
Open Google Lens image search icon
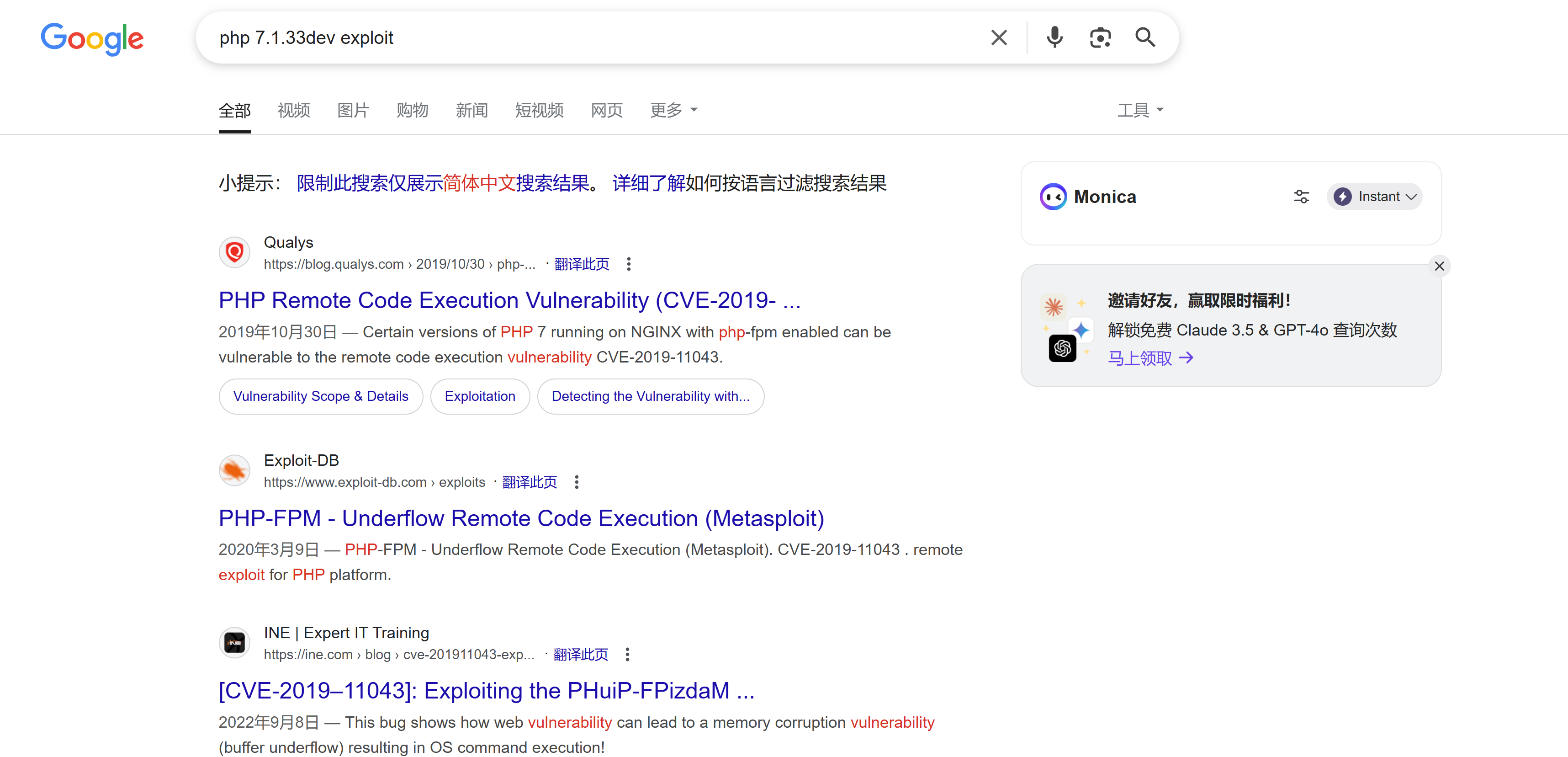(x=1100, y=38)
